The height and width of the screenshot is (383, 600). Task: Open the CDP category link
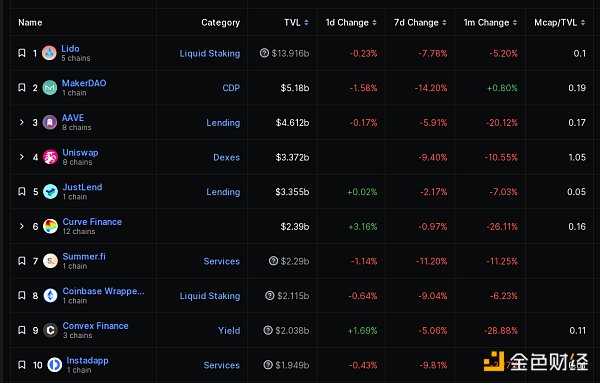231,88
